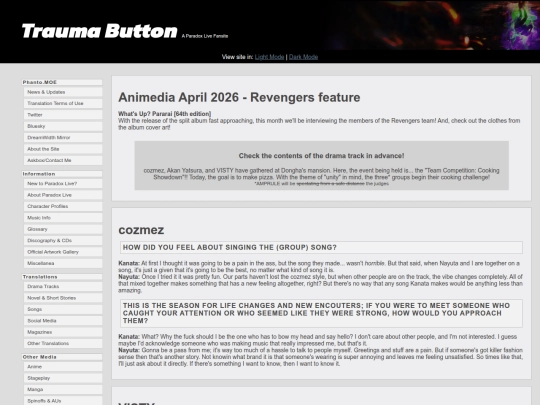Click 'Check the contents of the drama track' heading
The image size is (540, 405).
coord(321,156)
